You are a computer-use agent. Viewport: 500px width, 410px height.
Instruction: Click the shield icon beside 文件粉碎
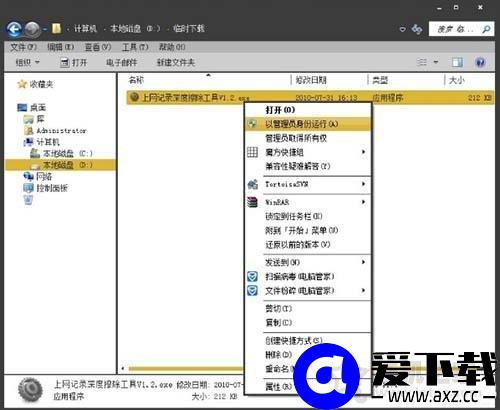(x=252, y=291)
